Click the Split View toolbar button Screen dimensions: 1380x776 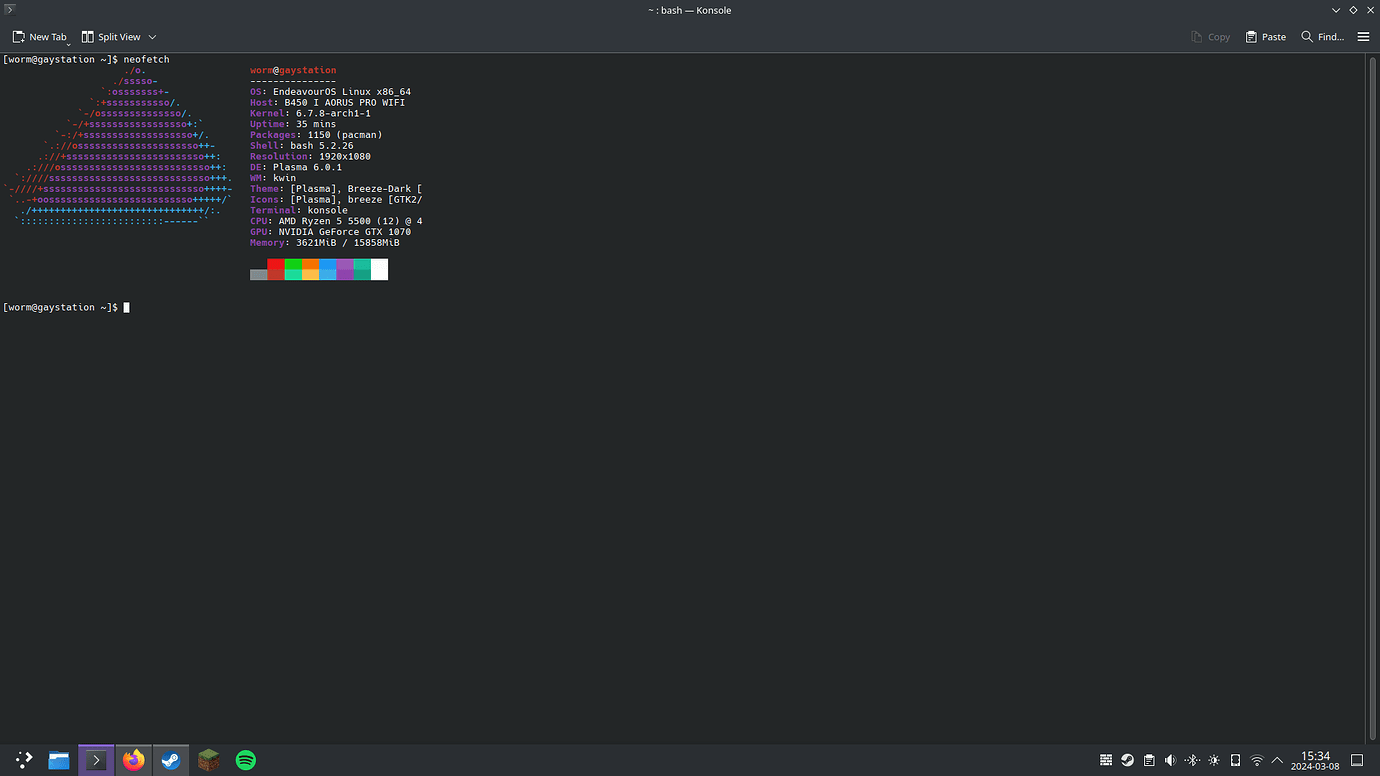click(x=111, y=37)
